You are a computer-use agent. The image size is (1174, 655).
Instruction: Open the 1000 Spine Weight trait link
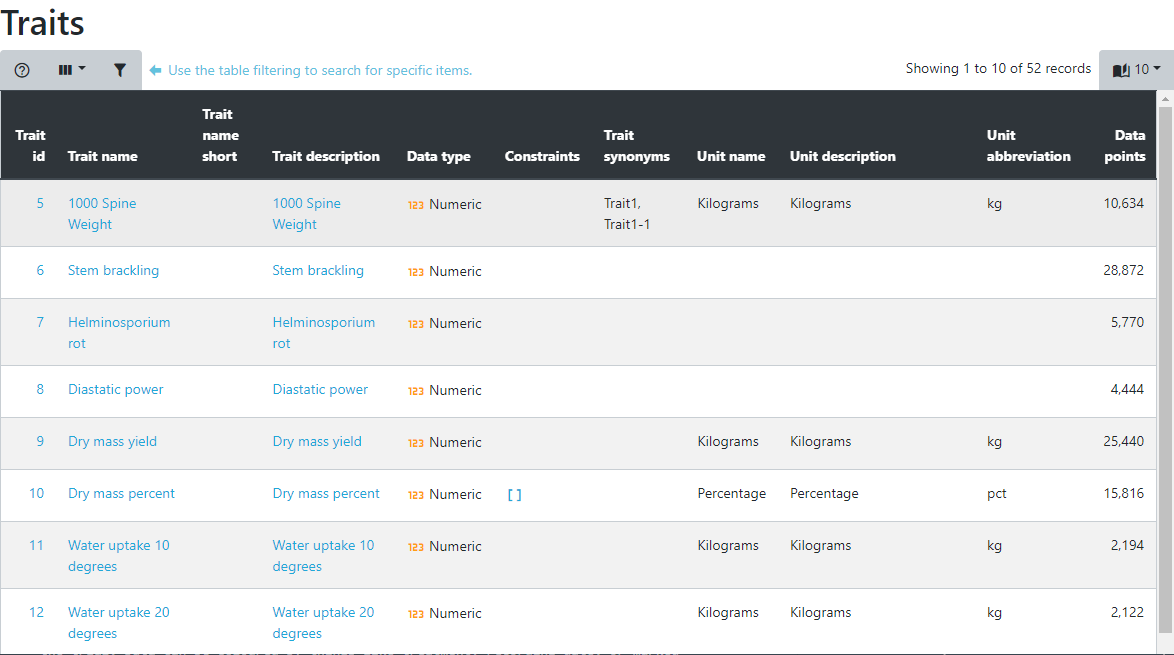[x=102, y=213]
